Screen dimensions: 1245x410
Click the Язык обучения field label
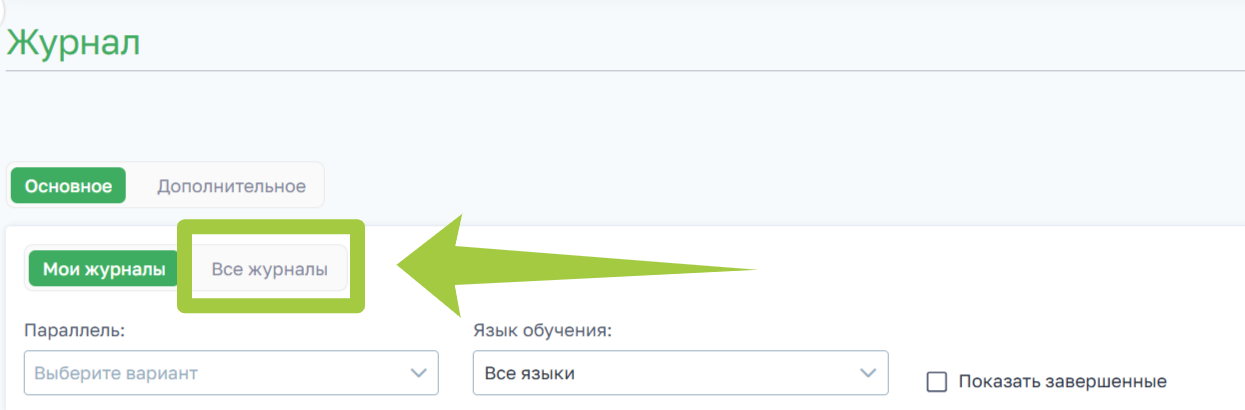[540, 331]
